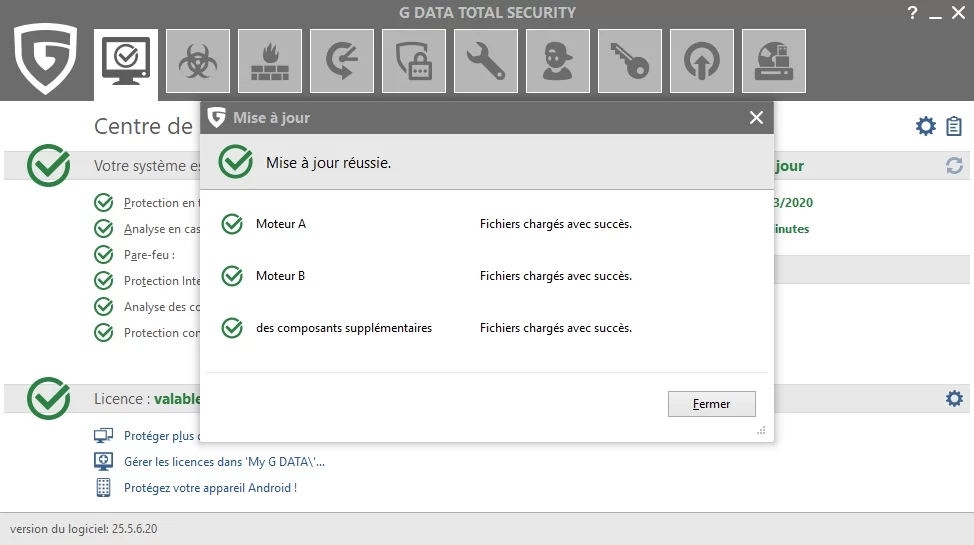The image size is (974, 545).
Task: Open Protégez votre appareil Android link
Action: (x=211, y=488)
